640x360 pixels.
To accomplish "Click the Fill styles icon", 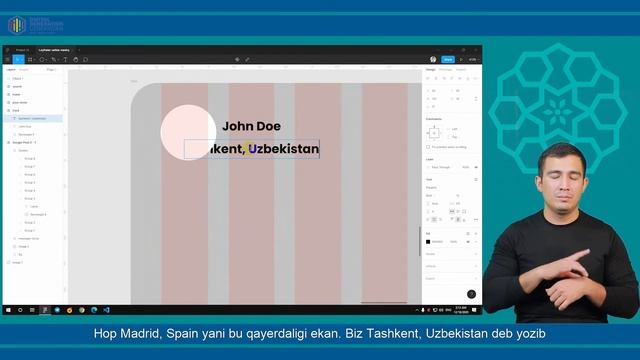I will [x=468, y=233].
